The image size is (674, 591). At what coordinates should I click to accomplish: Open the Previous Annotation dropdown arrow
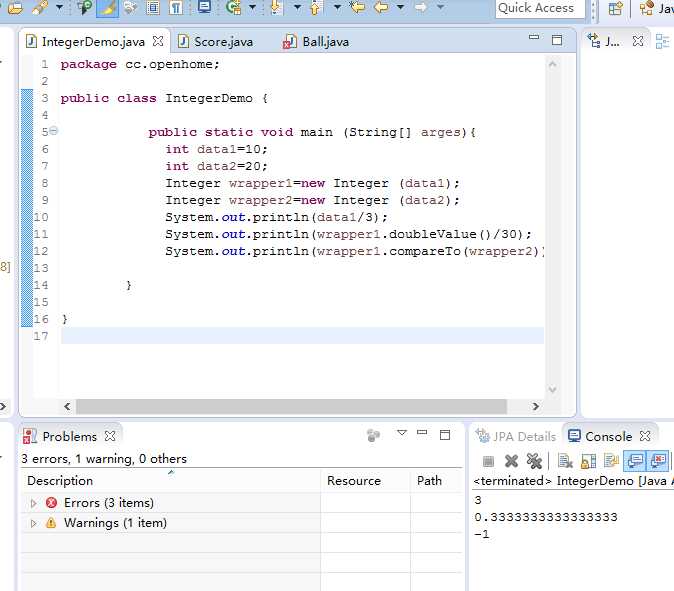(x=337, y=7)
